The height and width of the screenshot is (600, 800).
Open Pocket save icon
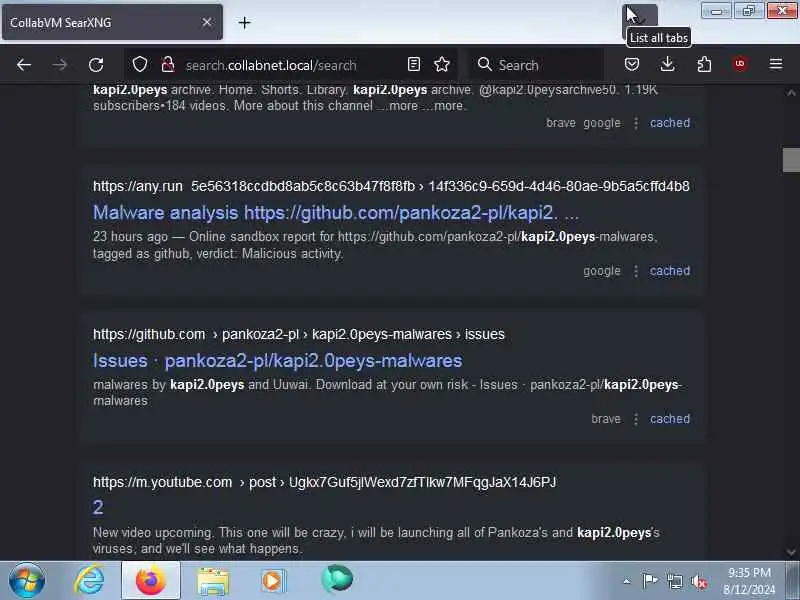click(632, 64)
